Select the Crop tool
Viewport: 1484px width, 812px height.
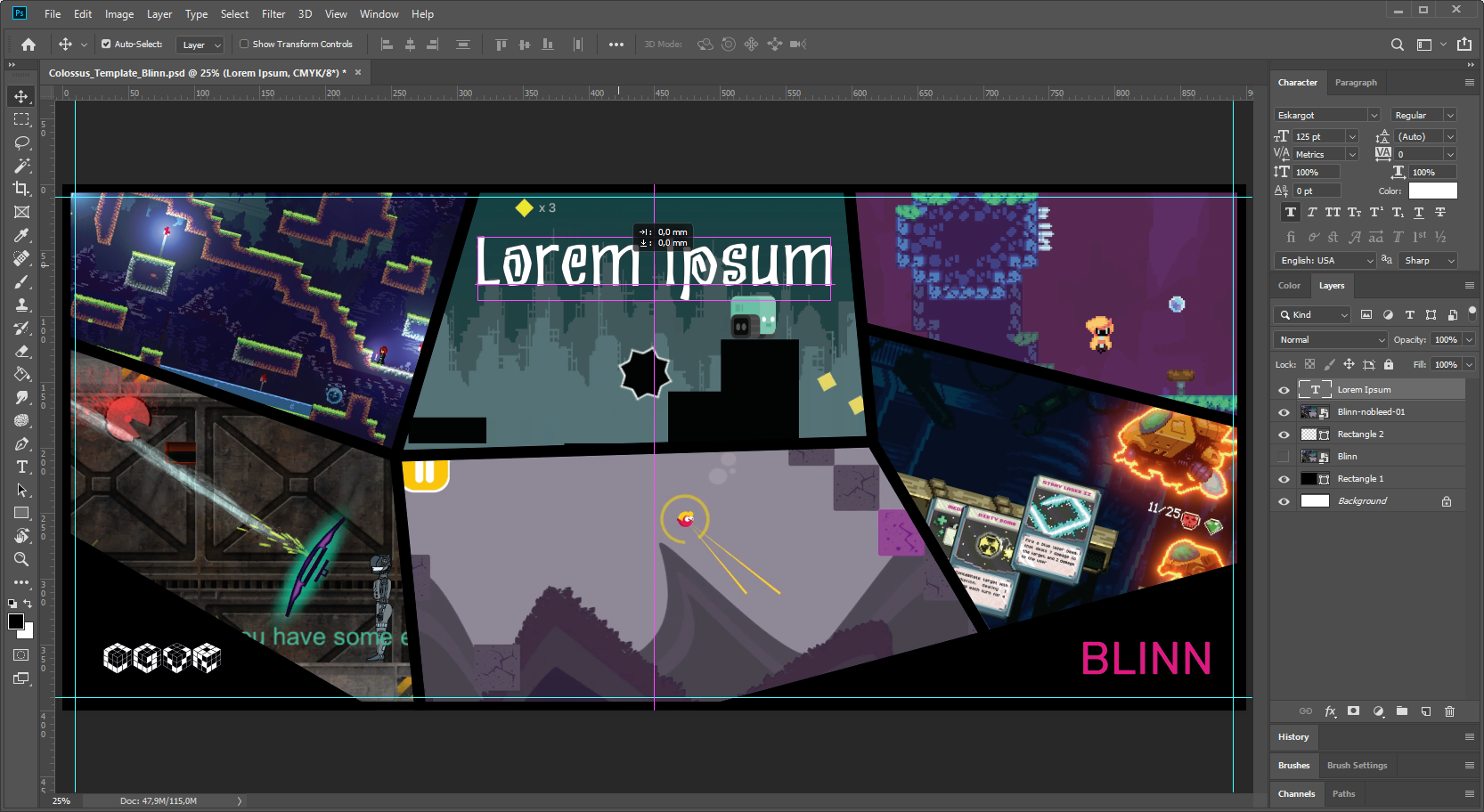(21, 189)
